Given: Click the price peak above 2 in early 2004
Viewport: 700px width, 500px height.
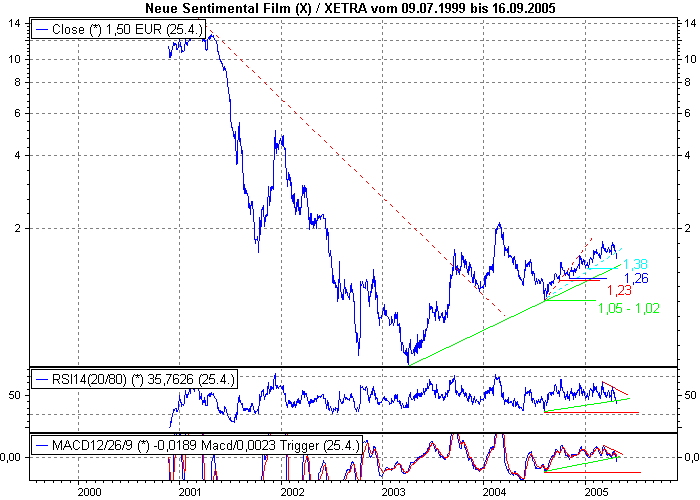Looking at the screenshot, I should 499,224.
